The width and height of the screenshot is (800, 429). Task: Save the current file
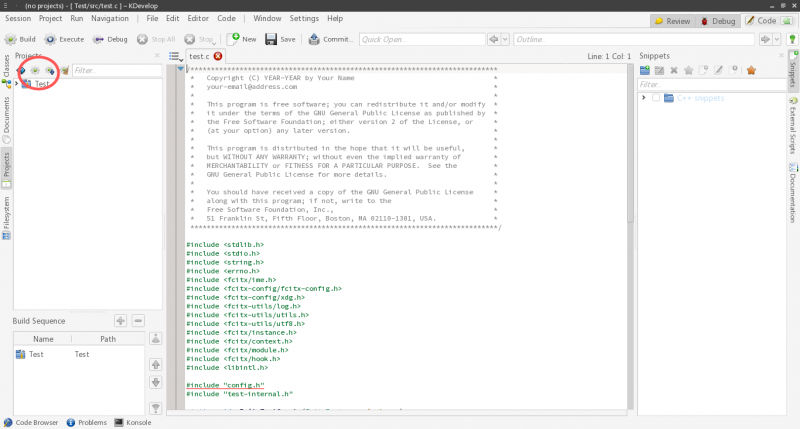tap(280, 39)
